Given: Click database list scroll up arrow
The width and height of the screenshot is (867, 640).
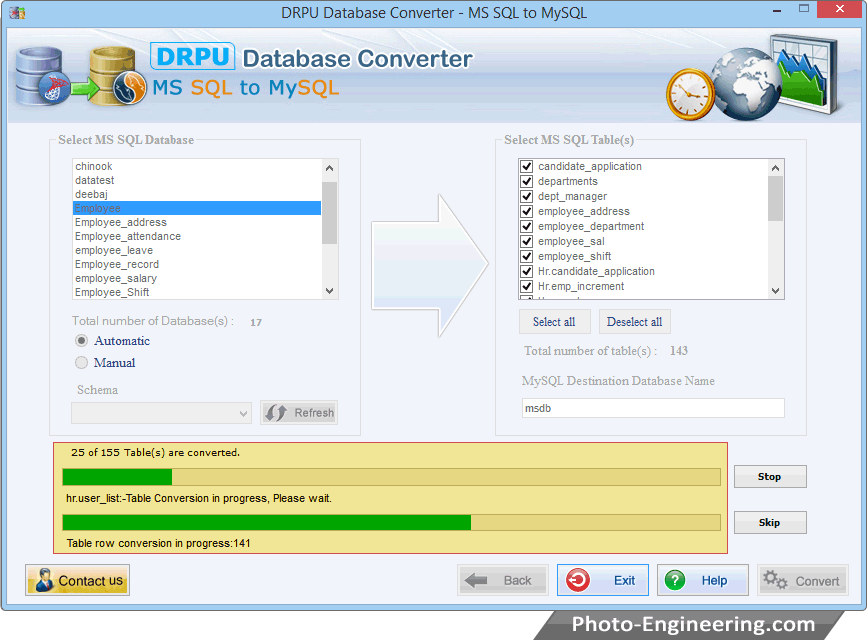Looking at the screenshot, I should 330,168.
